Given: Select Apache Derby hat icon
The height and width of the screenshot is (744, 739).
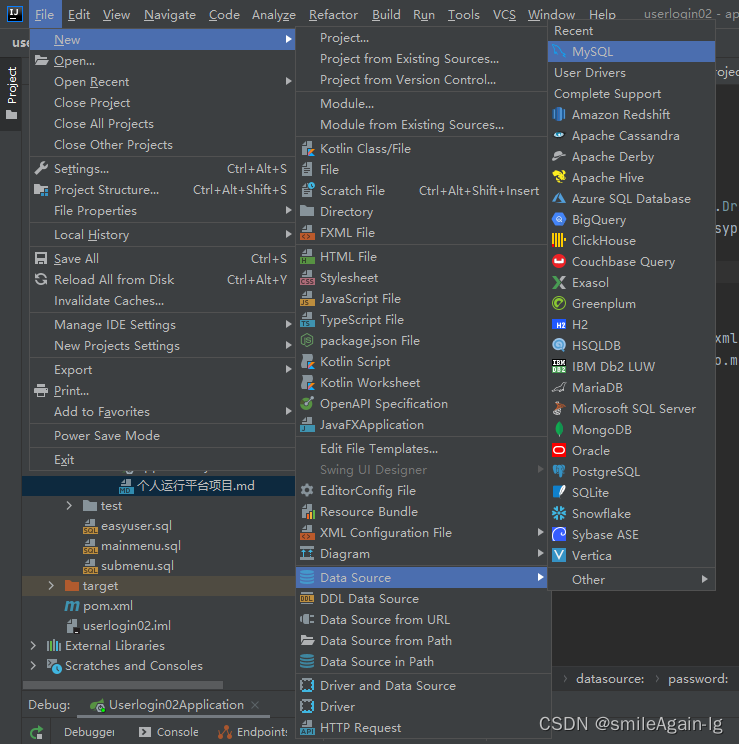Looking at the screenshot, I should pyautogui.click(x=559, y=156).
